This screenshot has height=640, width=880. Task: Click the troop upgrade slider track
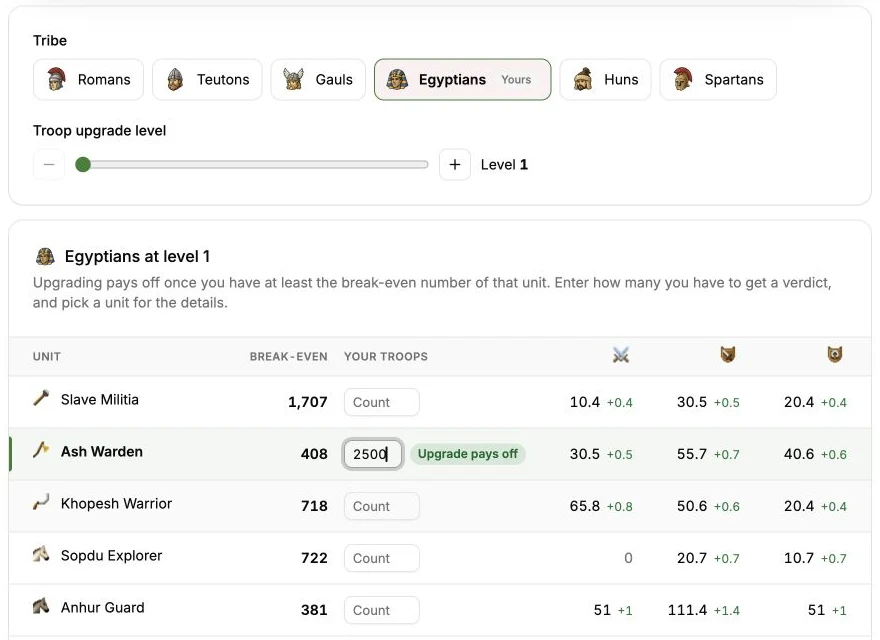252,164
